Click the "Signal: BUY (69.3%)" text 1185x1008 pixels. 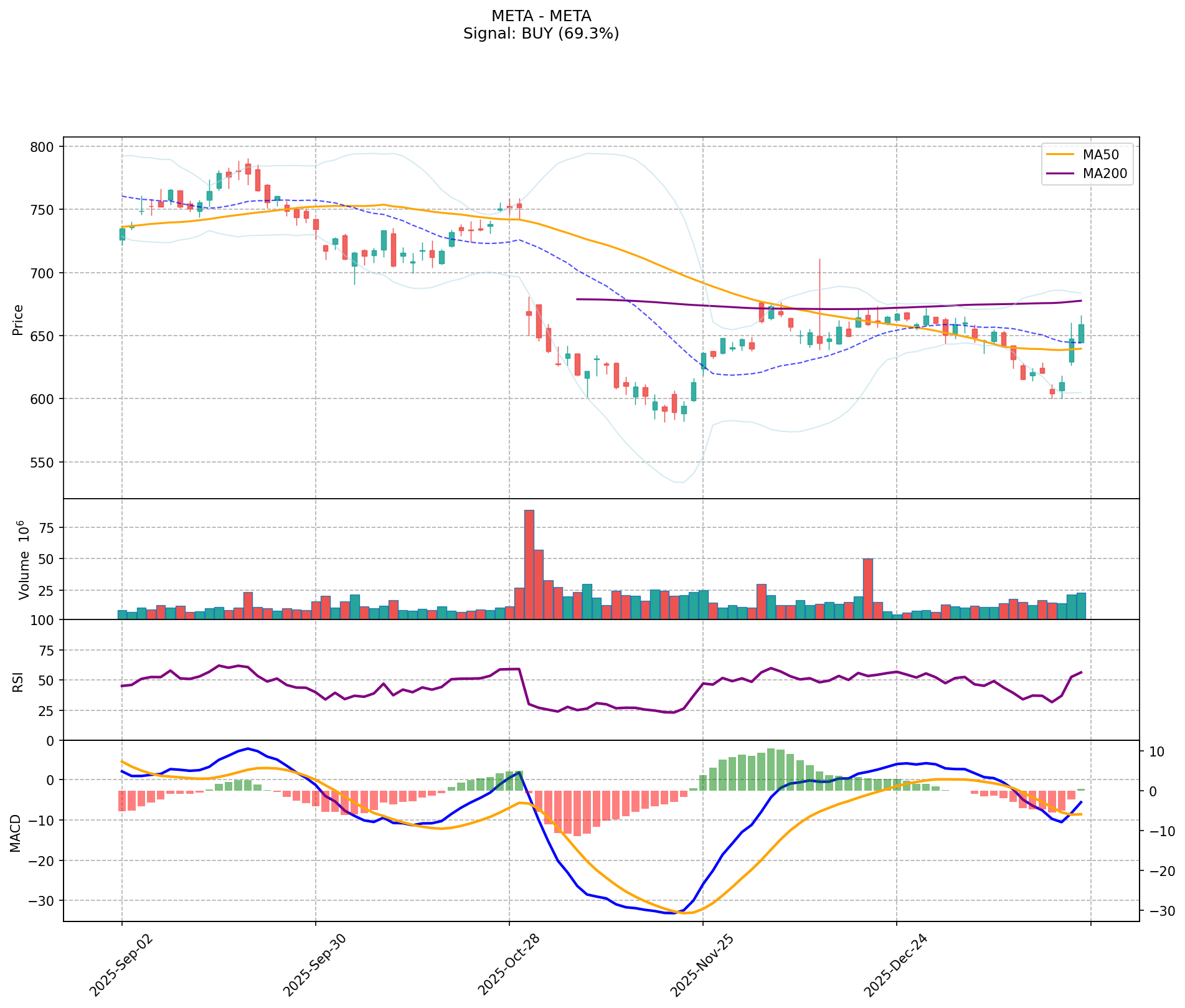coord(541,34)
